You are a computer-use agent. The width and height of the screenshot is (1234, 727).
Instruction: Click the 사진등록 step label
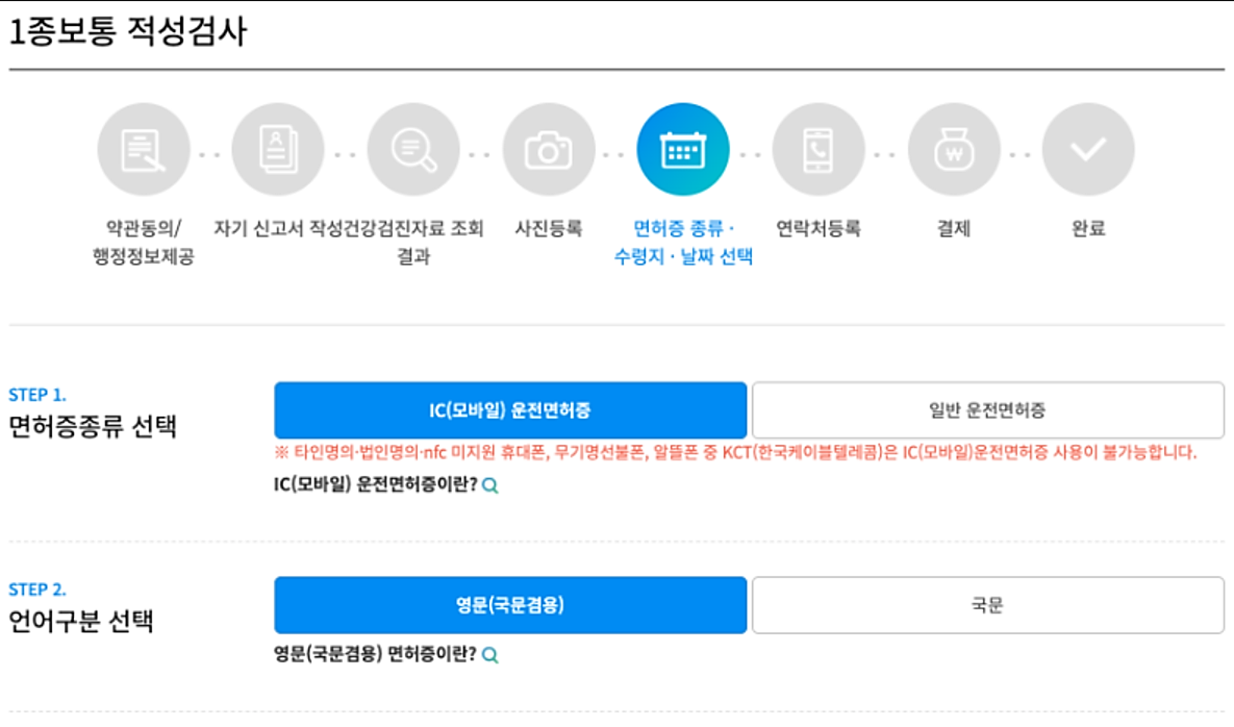click(549, 226)
